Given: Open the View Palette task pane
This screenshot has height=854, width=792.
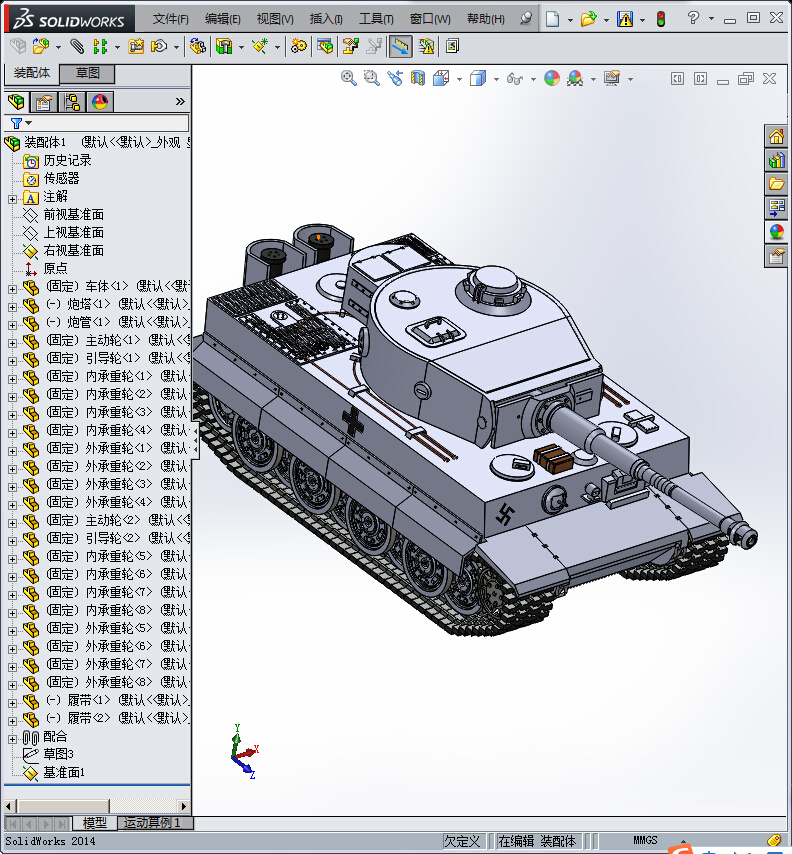Looking at the screenshot, I should [x=776, y=208].
